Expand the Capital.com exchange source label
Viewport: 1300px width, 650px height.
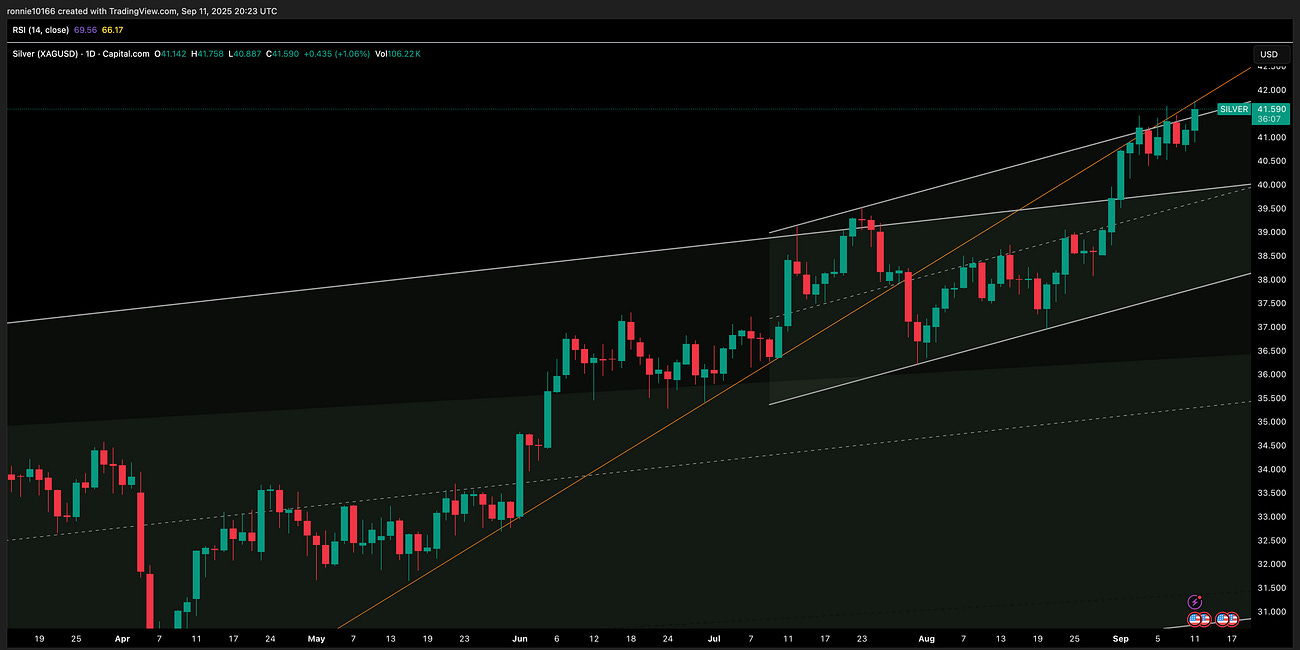click(127, 54)
